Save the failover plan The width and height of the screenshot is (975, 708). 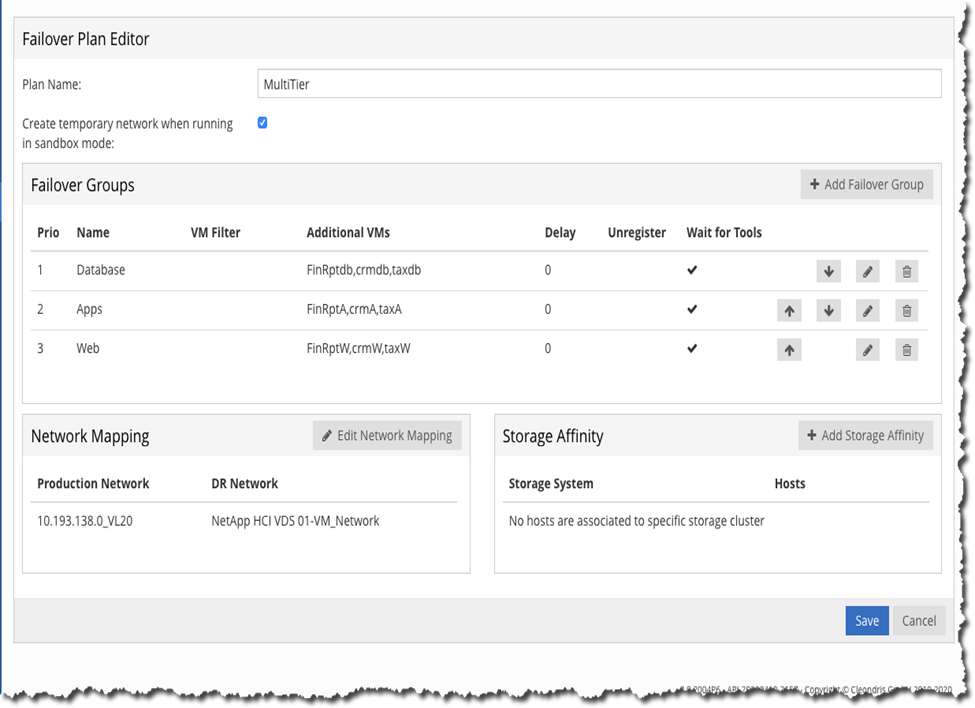[x=866, y=621]
